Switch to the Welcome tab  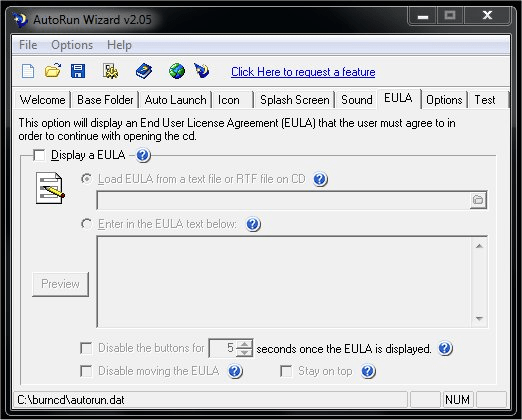42,100
